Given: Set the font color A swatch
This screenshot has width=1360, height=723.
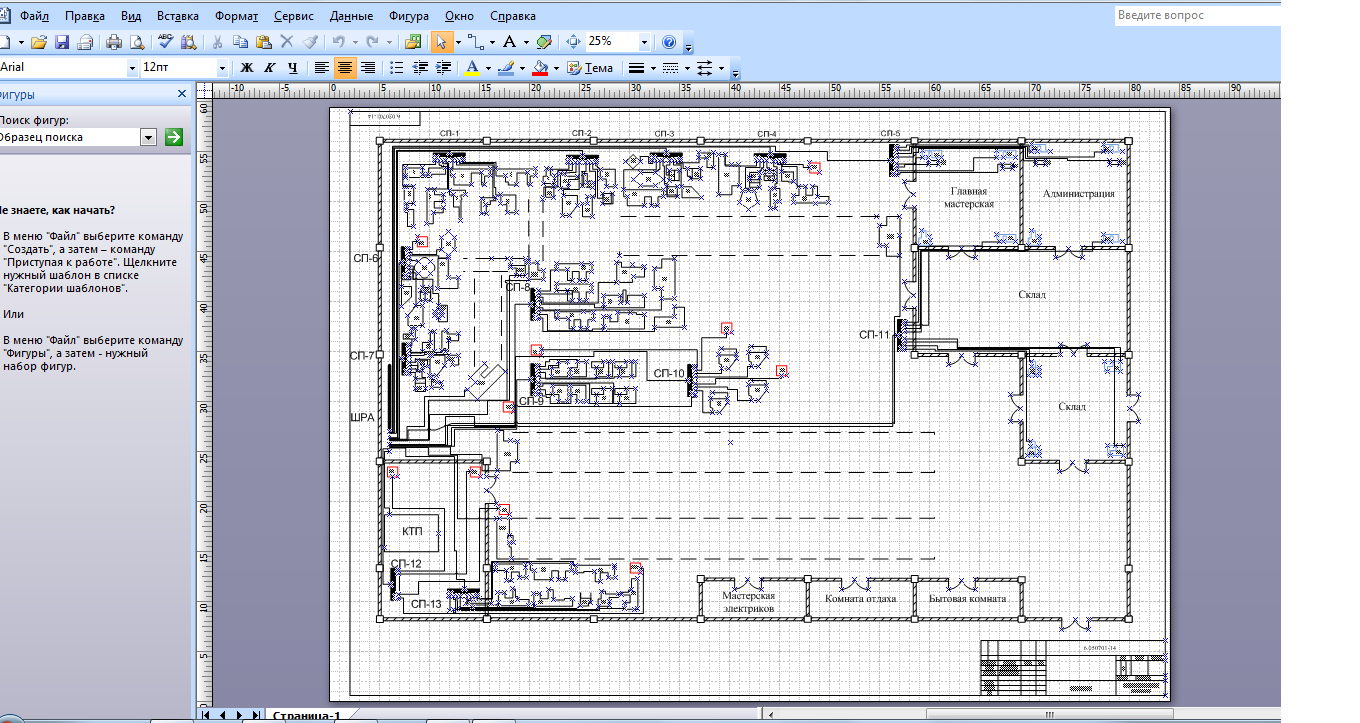Looking at the screenshot, I should [x=472, y=68].
